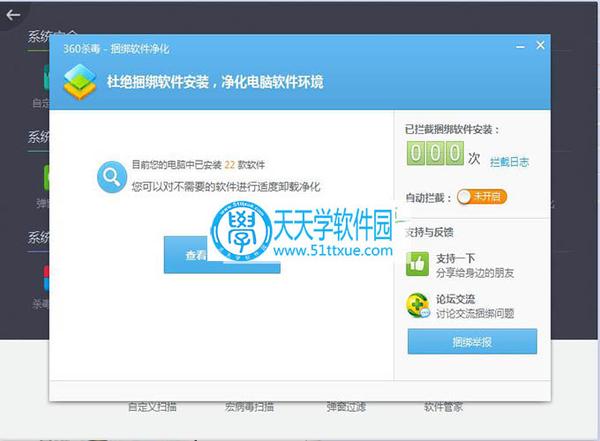The image size is (600, 441).
Task: Click the blue 查看 button
Action: point(222,255)
